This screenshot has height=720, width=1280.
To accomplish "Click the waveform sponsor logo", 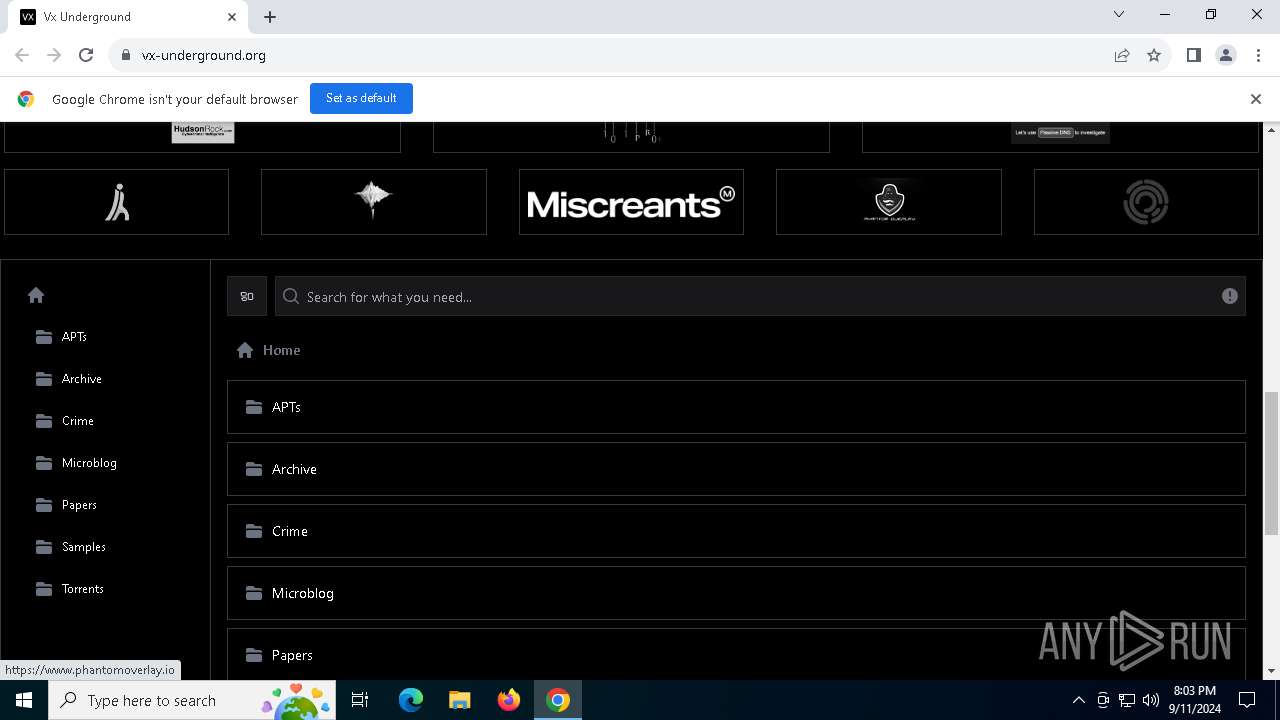I will coord(374,202).
